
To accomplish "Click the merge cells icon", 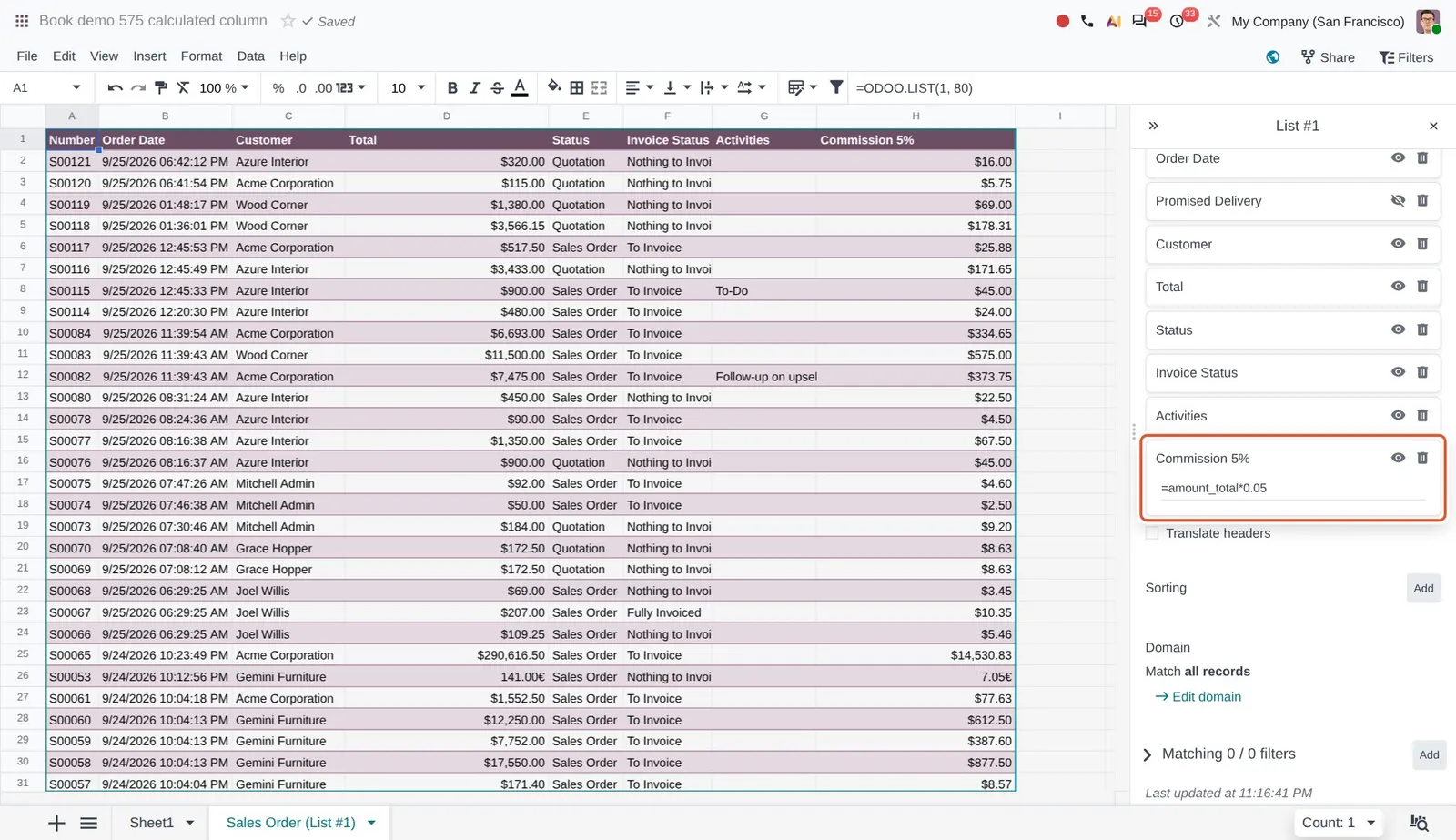I will pos(599,87).
